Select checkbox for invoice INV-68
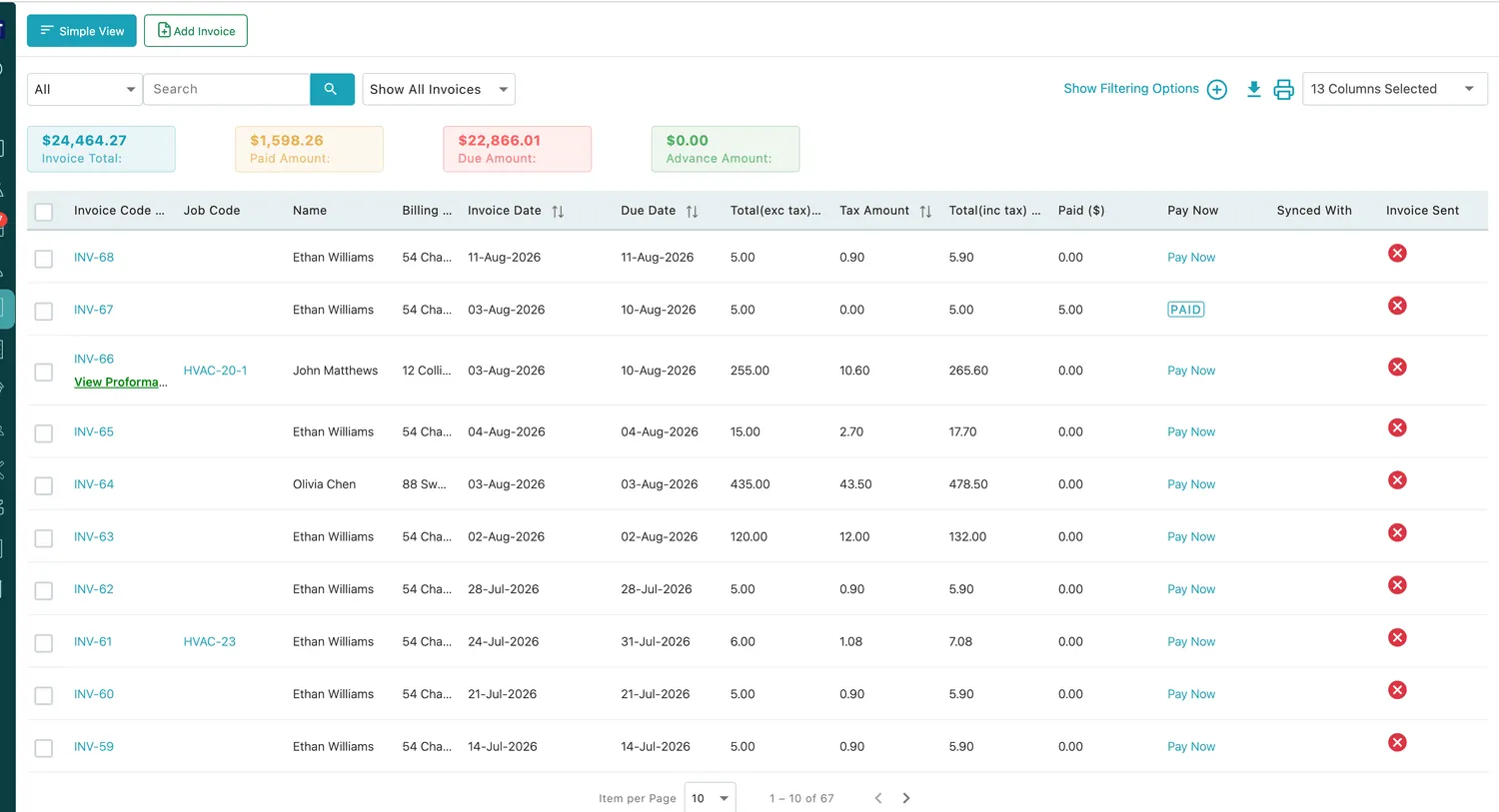Viewport: 1499px width, 812px height. [44, 259]
